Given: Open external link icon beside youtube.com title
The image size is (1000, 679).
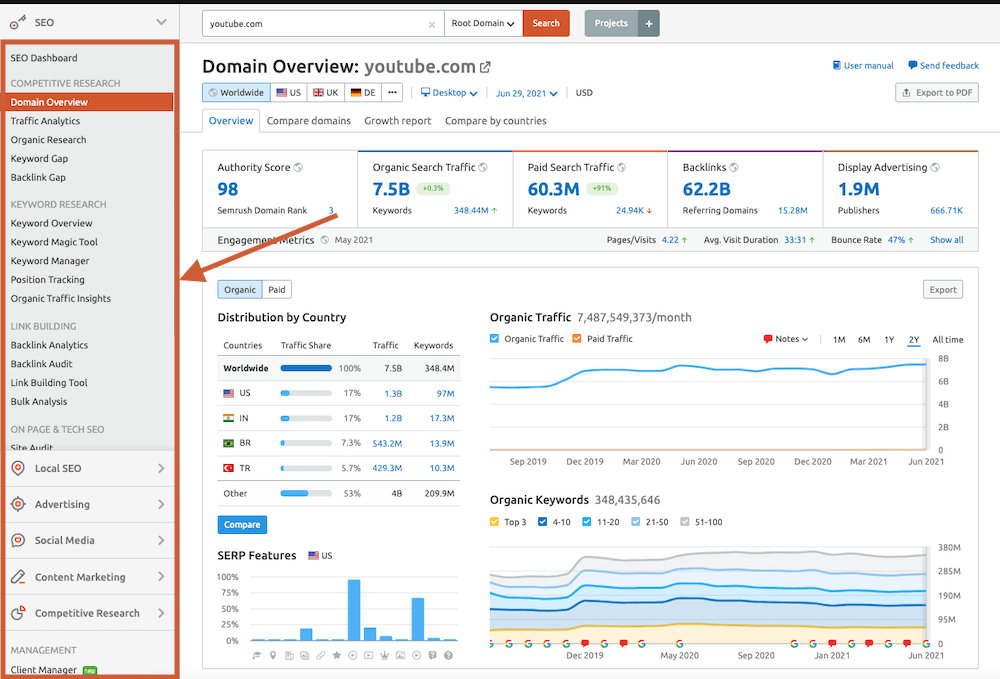Looking at the screenshot, I should [x=485, y=67].
